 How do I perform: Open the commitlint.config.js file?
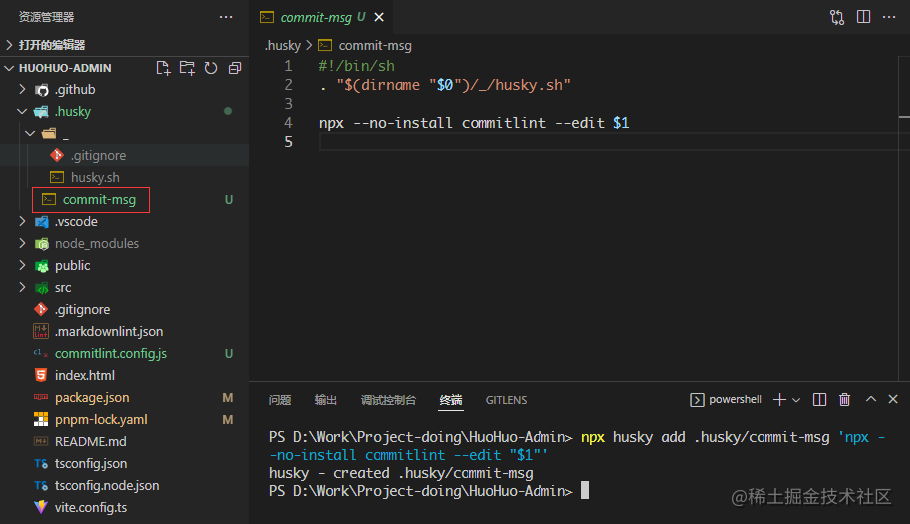124,354
